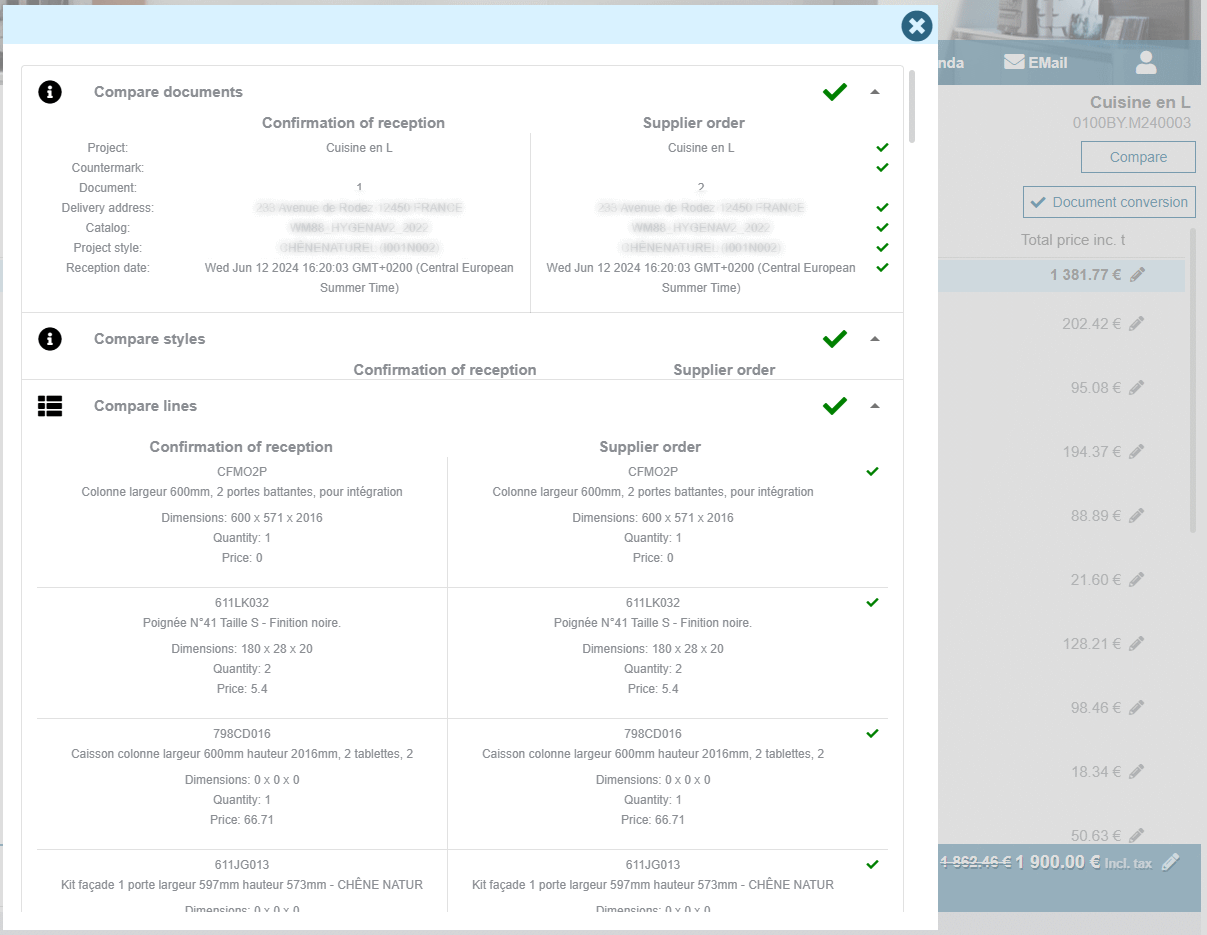Click green checkmark of Compare lines section
The width and height of the screenshot is (1207, 935).
click(x=835, y=406)
